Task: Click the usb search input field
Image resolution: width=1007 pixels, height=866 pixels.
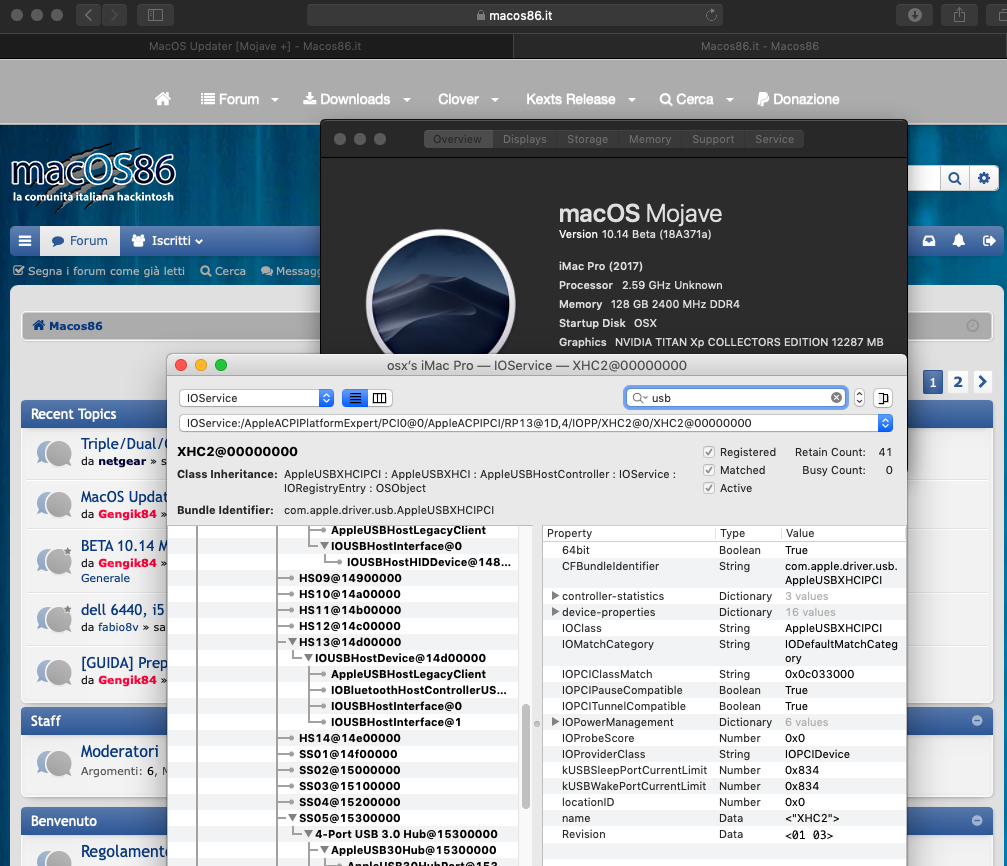Action: 739,398
